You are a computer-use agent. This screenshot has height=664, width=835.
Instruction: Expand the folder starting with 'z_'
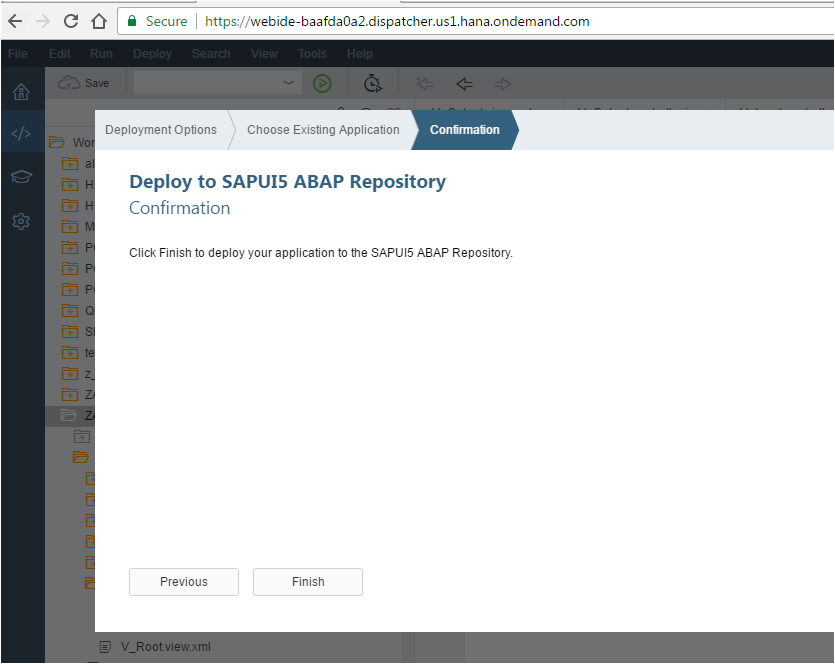coord(70,374)
